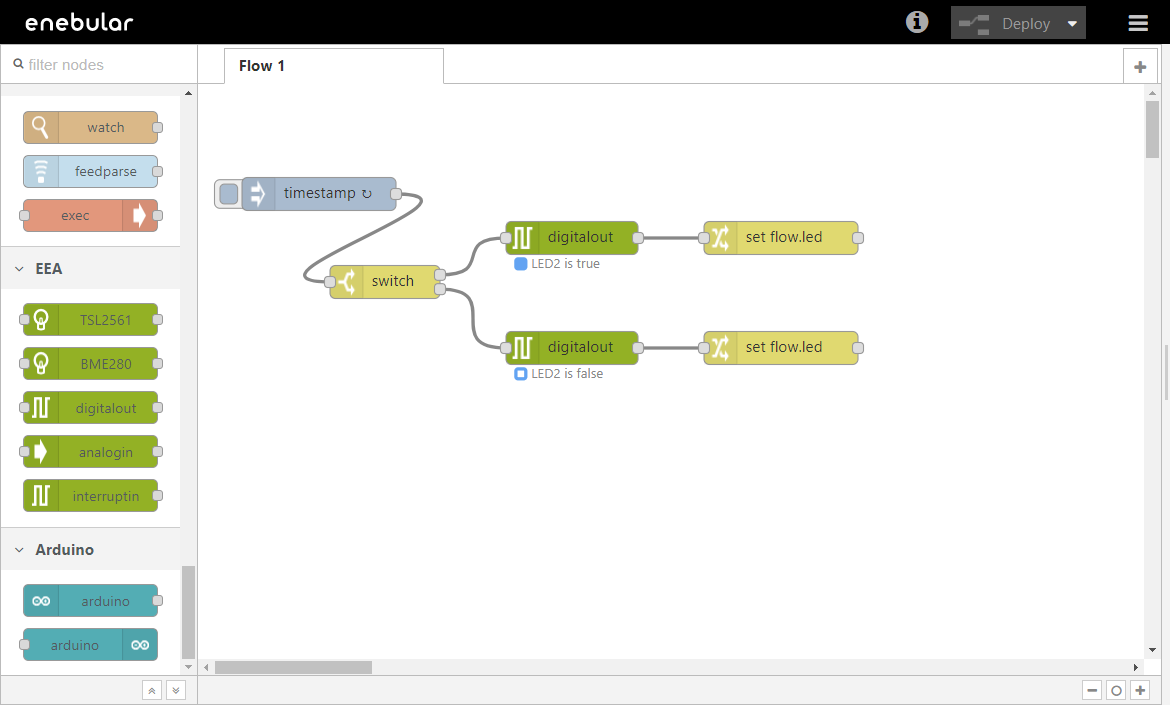Select the TSL2561 sensor node
Screen dimensions: 1170x705
pyautogui.click(x=91, y=321)
